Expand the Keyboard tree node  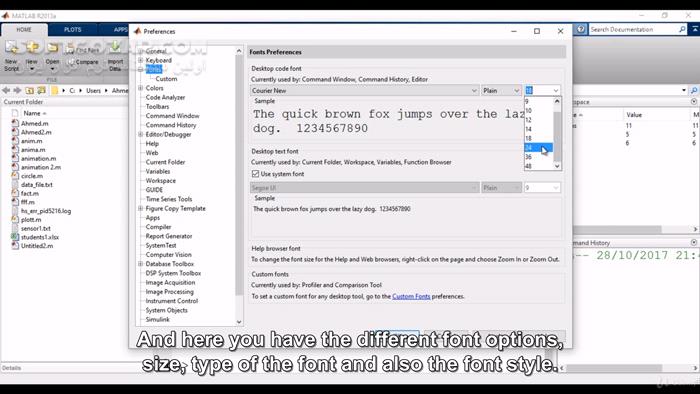coord(140,60)
